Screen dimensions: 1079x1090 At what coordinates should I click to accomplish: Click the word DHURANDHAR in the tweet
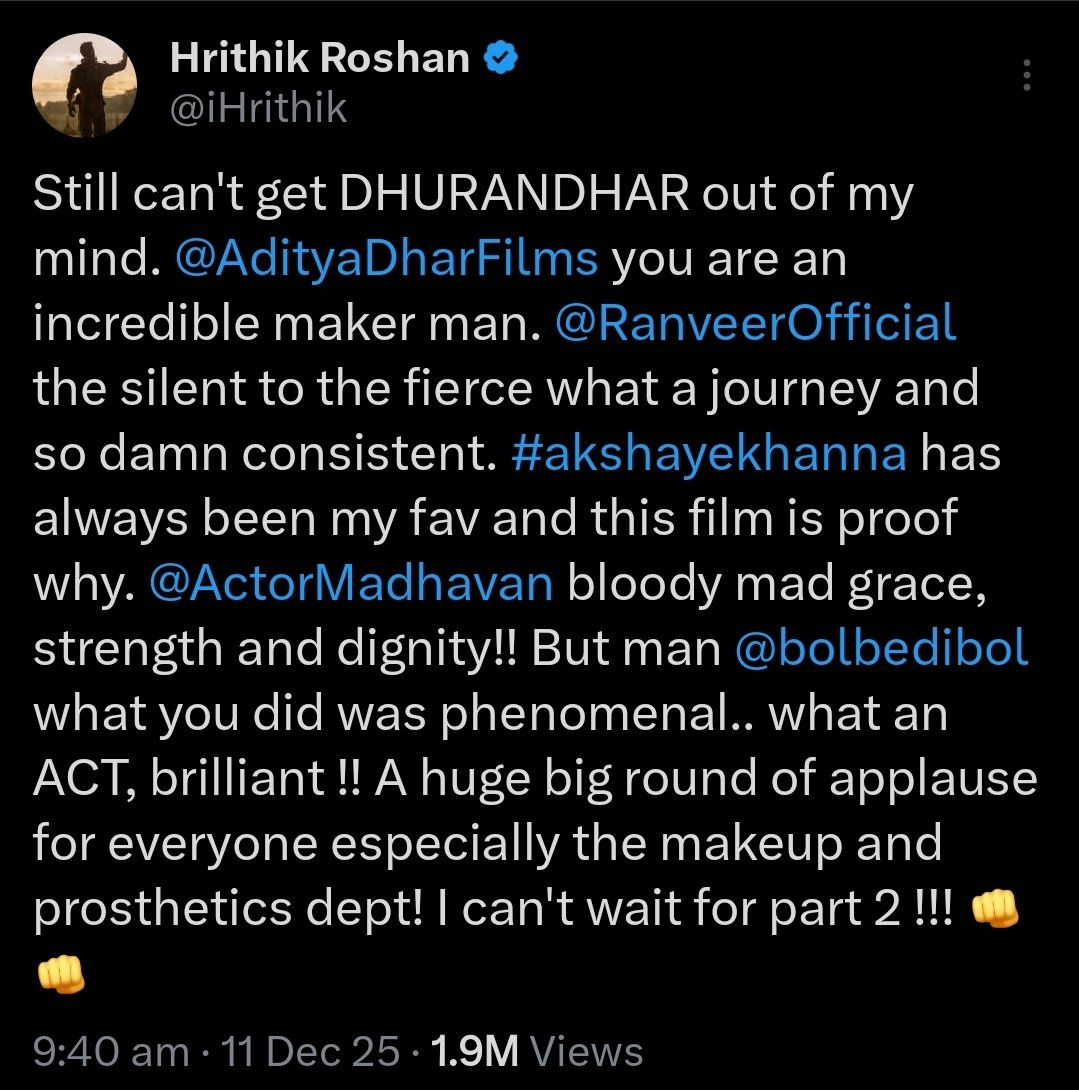point(514,196)
